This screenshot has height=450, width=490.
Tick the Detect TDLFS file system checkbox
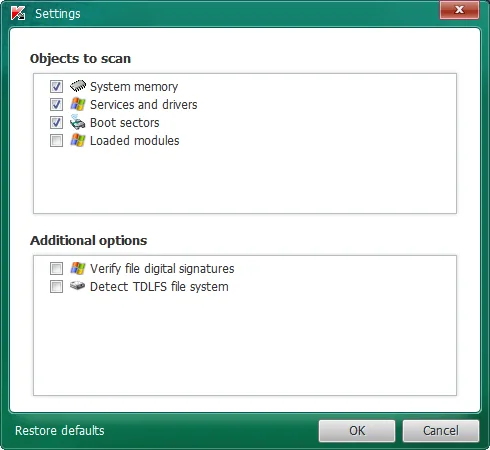click(56, 286)
